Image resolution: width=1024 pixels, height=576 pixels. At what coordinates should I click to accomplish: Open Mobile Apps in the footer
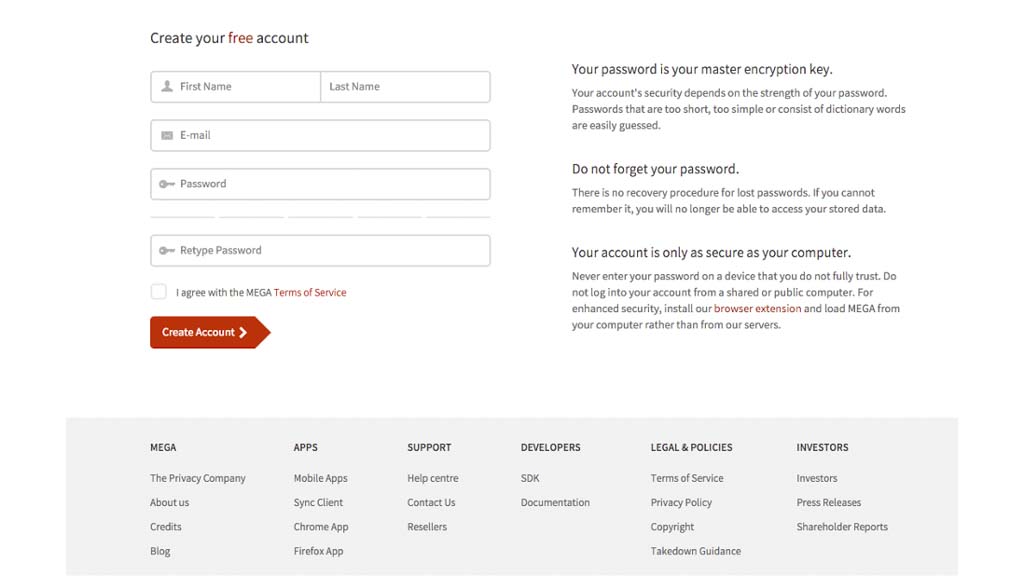pos(320,479)
